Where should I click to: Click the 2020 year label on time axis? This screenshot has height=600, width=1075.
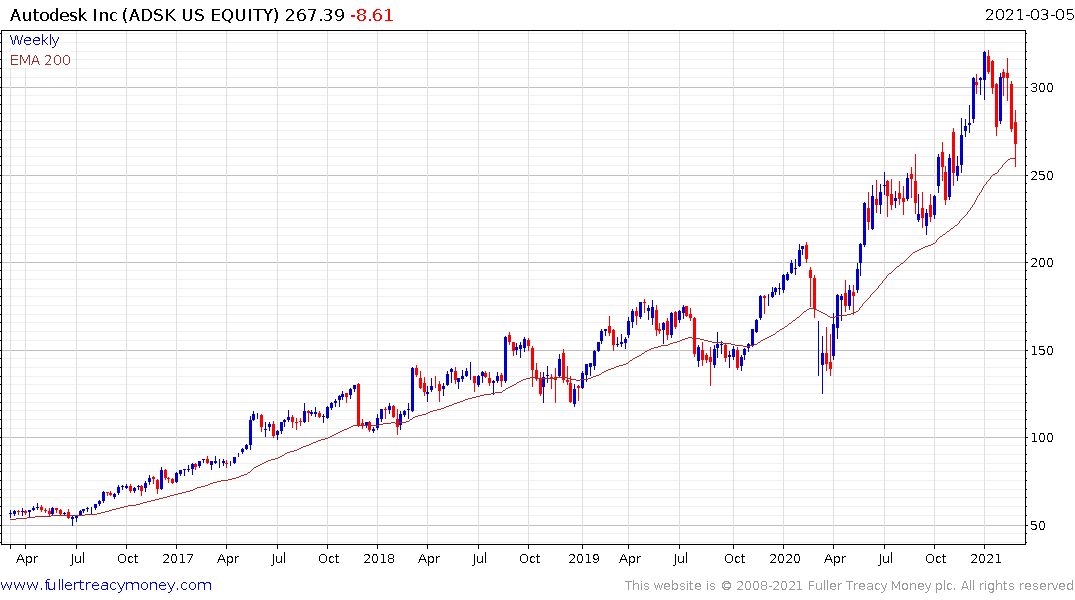[785, 559]
